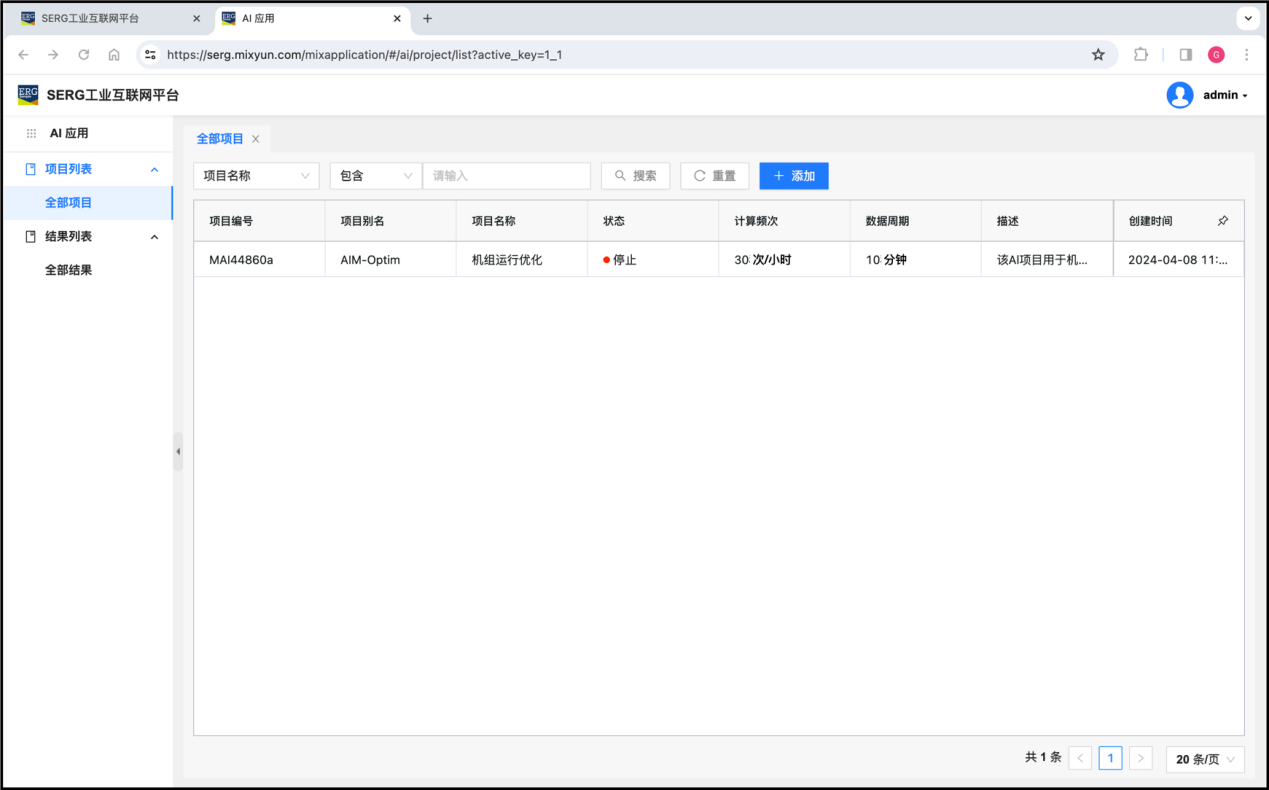The height and width of the screenshot is (790, 1269).
Task: Click the 搜索 search button
Action: pos(635,176)
